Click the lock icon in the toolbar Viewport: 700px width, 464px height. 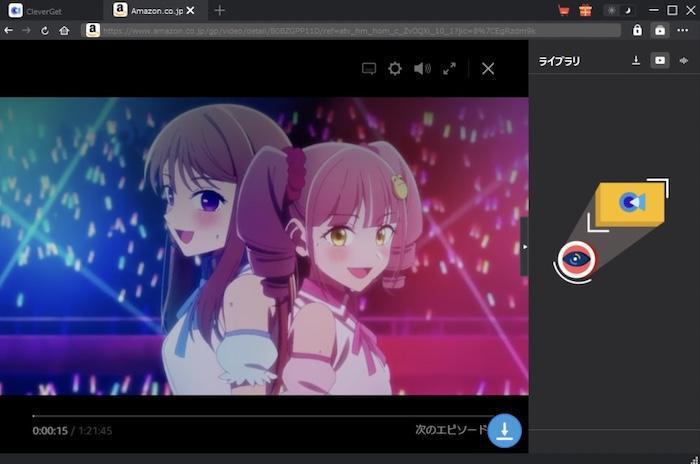click(x=637, y=30)
